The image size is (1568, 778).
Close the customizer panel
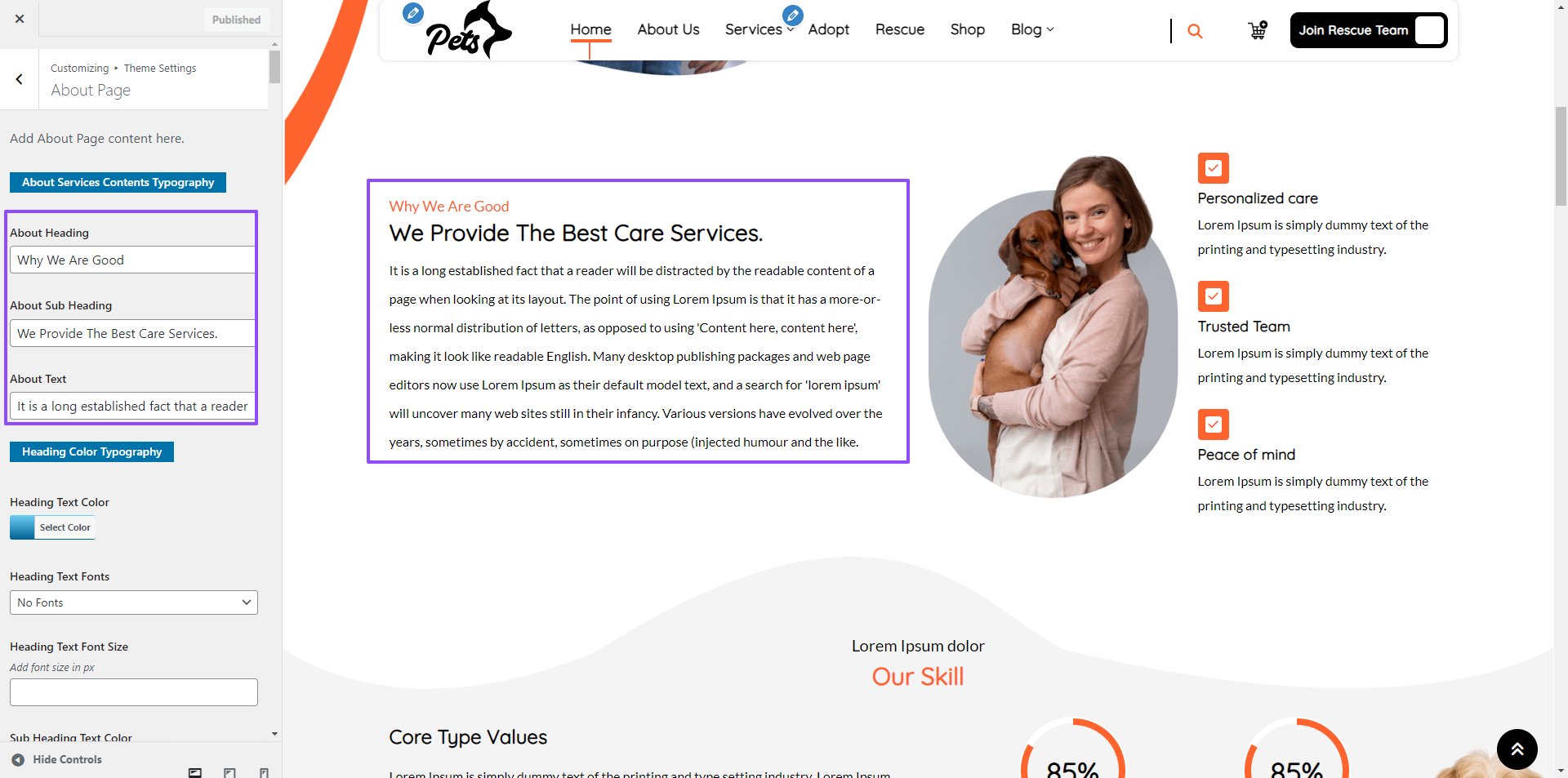[x=20, y=19]
